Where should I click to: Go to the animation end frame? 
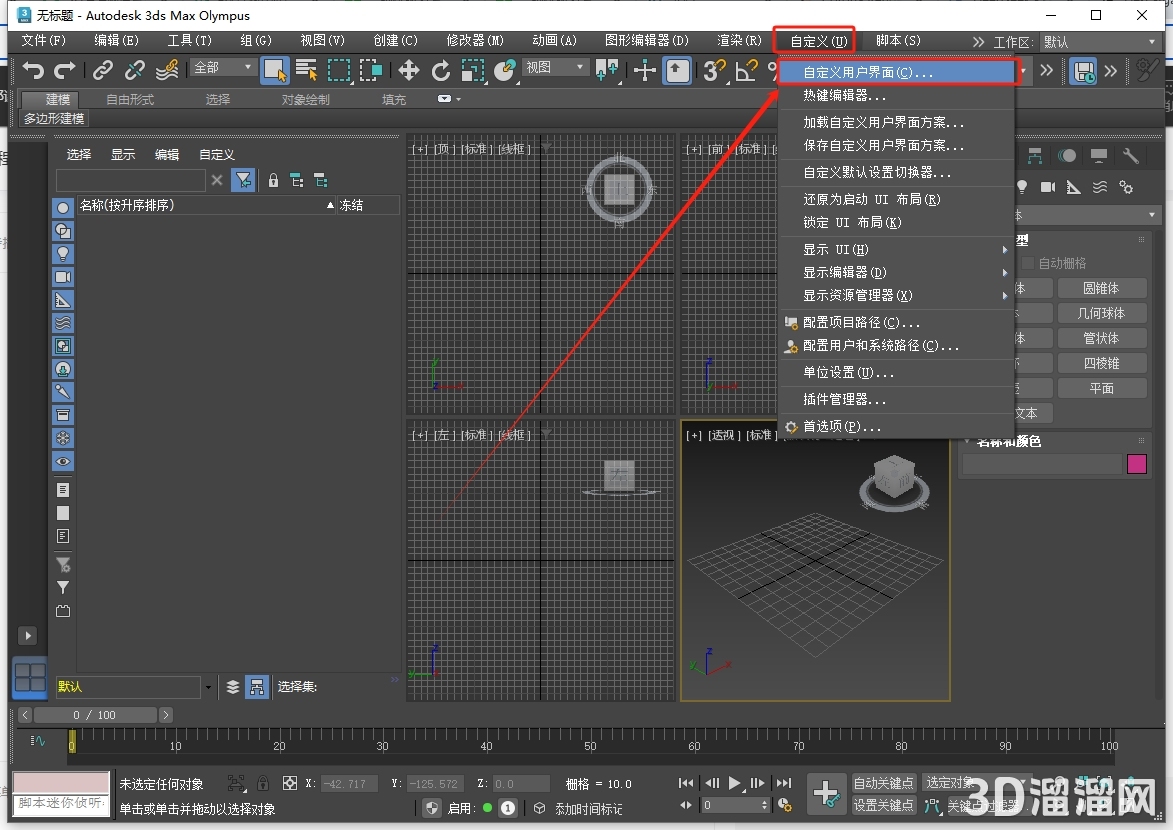783,783
